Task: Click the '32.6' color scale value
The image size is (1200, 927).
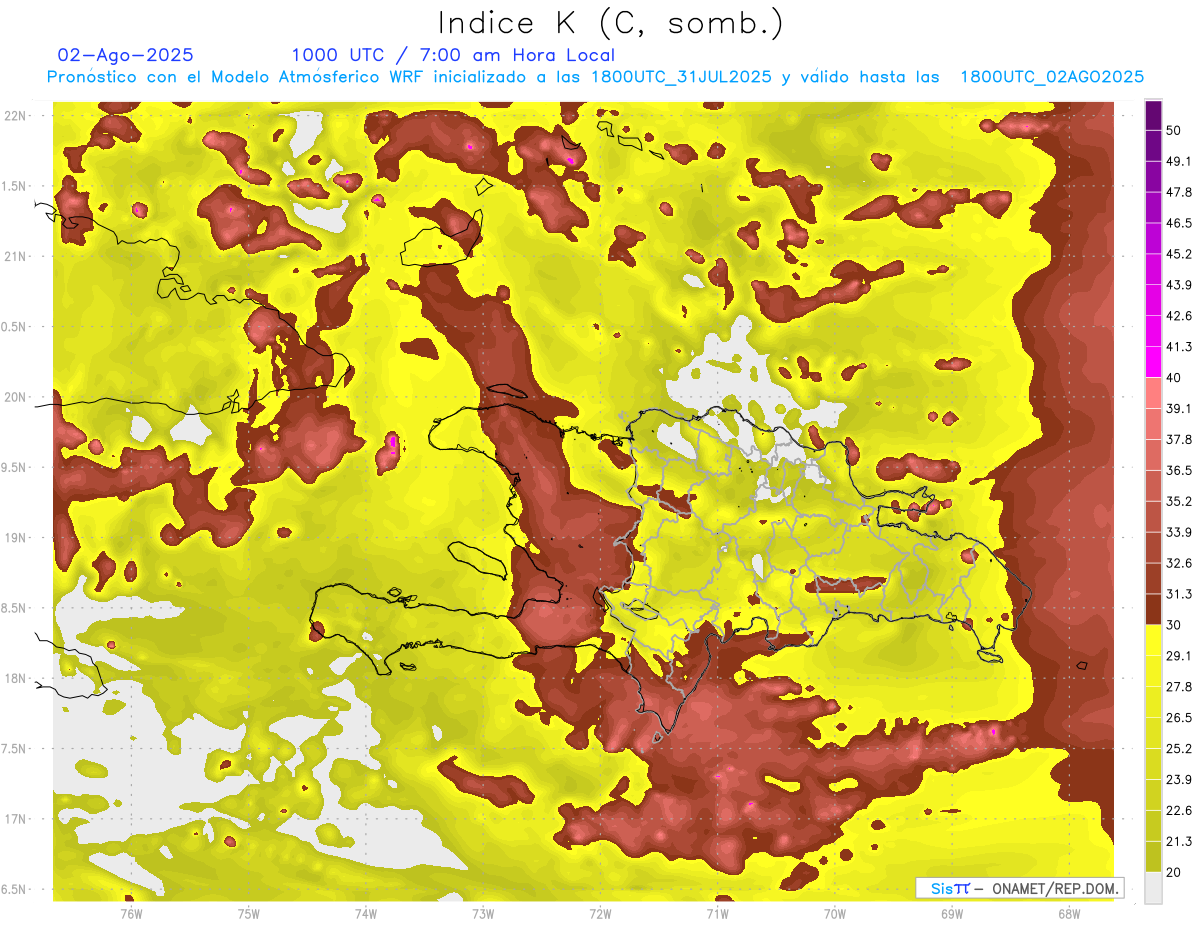Action: coord(1178,563)
